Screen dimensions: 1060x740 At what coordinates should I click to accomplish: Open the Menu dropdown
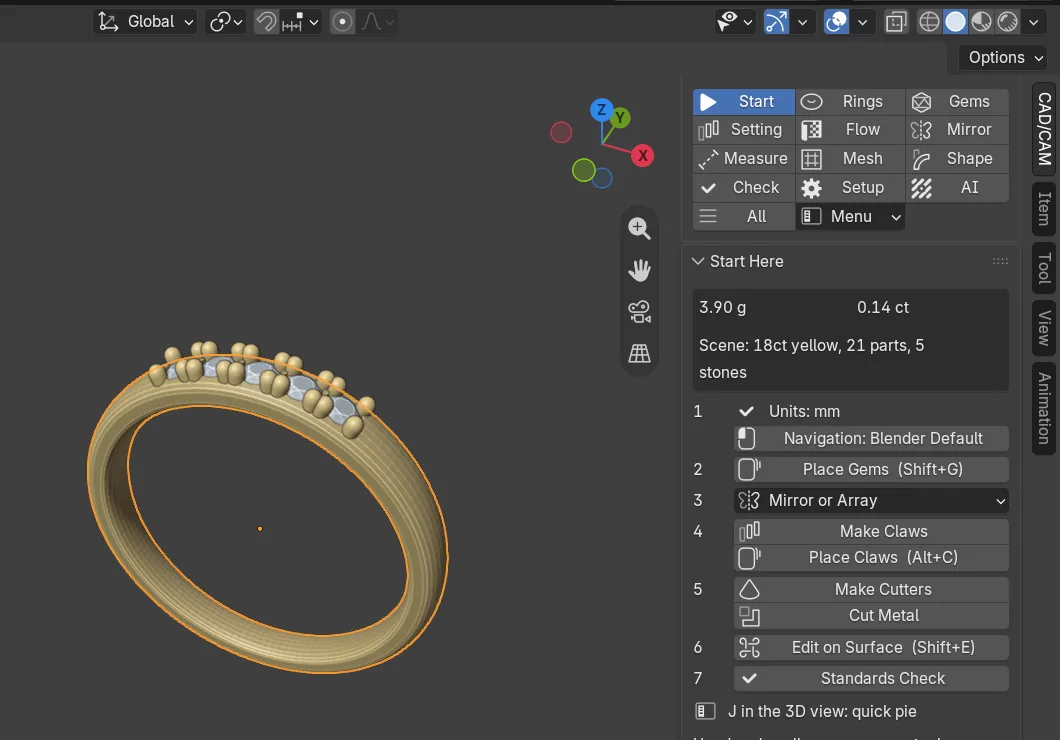[x=850, y=217]
